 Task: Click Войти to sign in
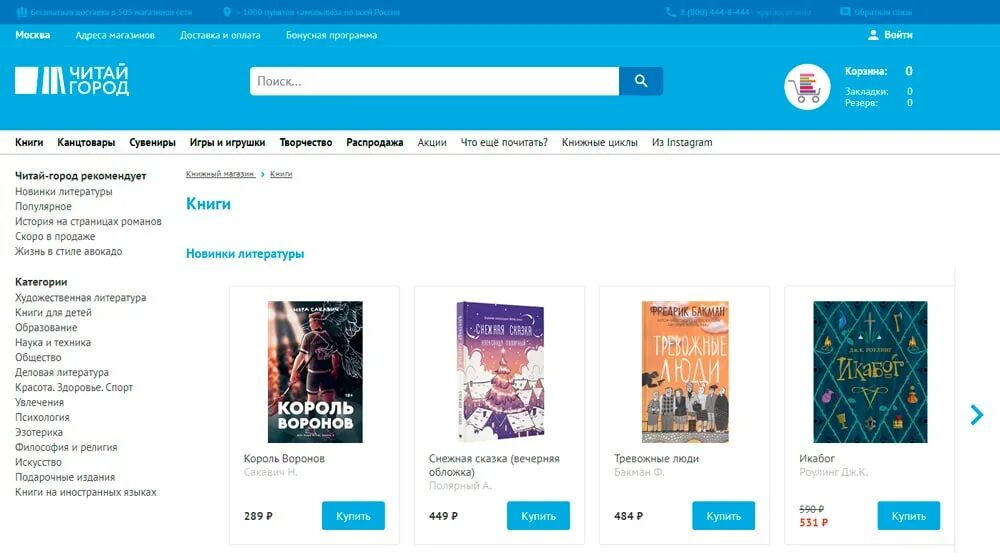click(898, 35)
